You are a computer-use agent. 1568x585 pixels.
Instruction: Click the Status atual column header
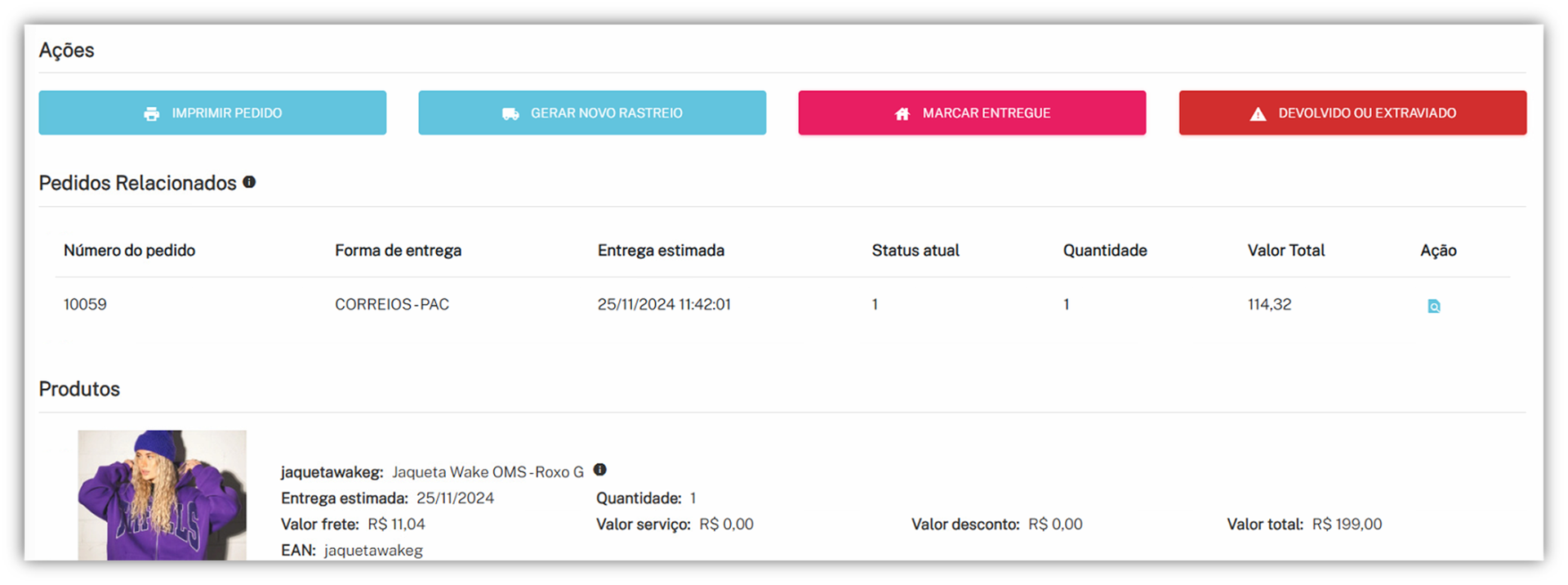coord(915,251)
